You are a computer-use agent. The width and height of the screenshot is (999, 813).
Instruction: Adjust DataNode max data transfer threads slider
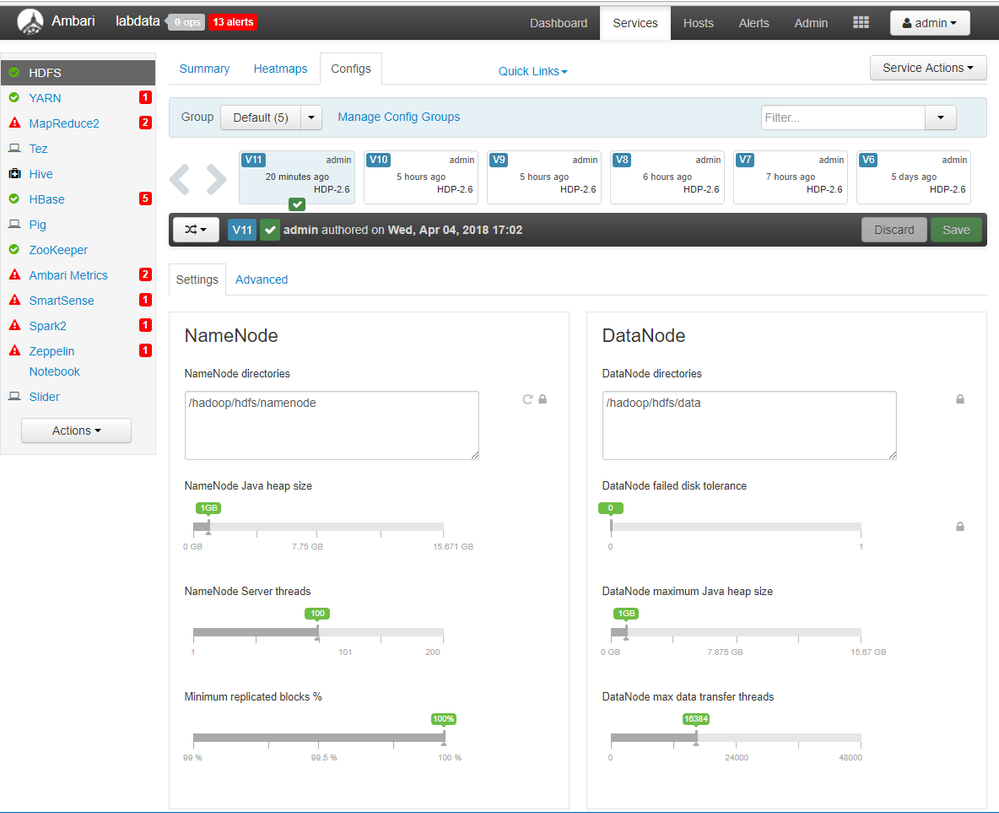(696, 738)
